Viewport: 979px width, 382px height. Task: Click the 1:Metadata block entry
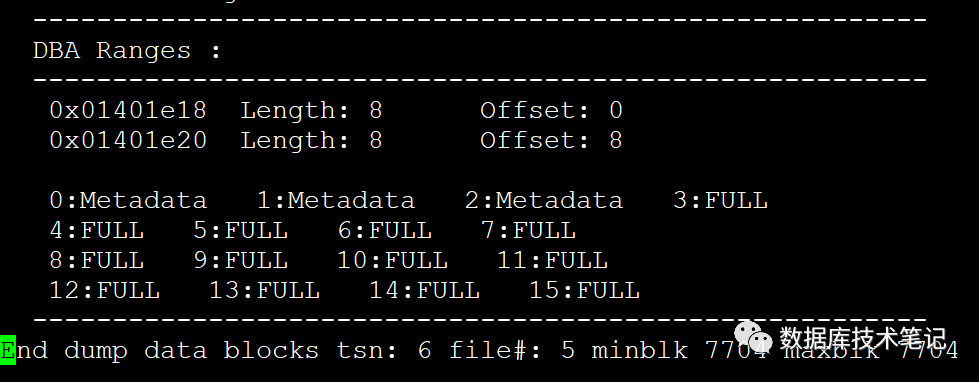(336, 200)
